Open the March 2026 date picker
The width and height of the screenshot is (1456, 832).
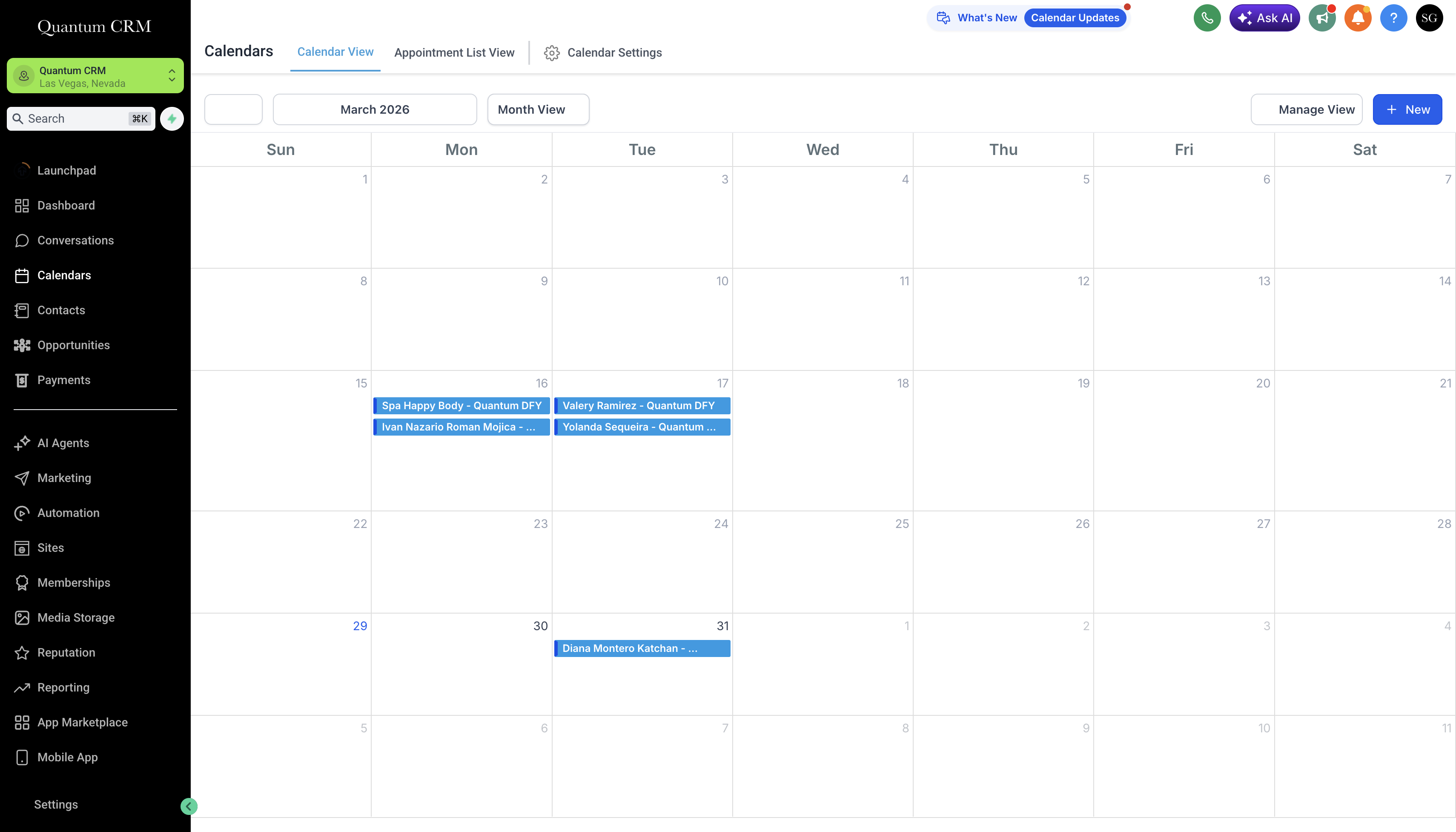(x=375, y=110)
